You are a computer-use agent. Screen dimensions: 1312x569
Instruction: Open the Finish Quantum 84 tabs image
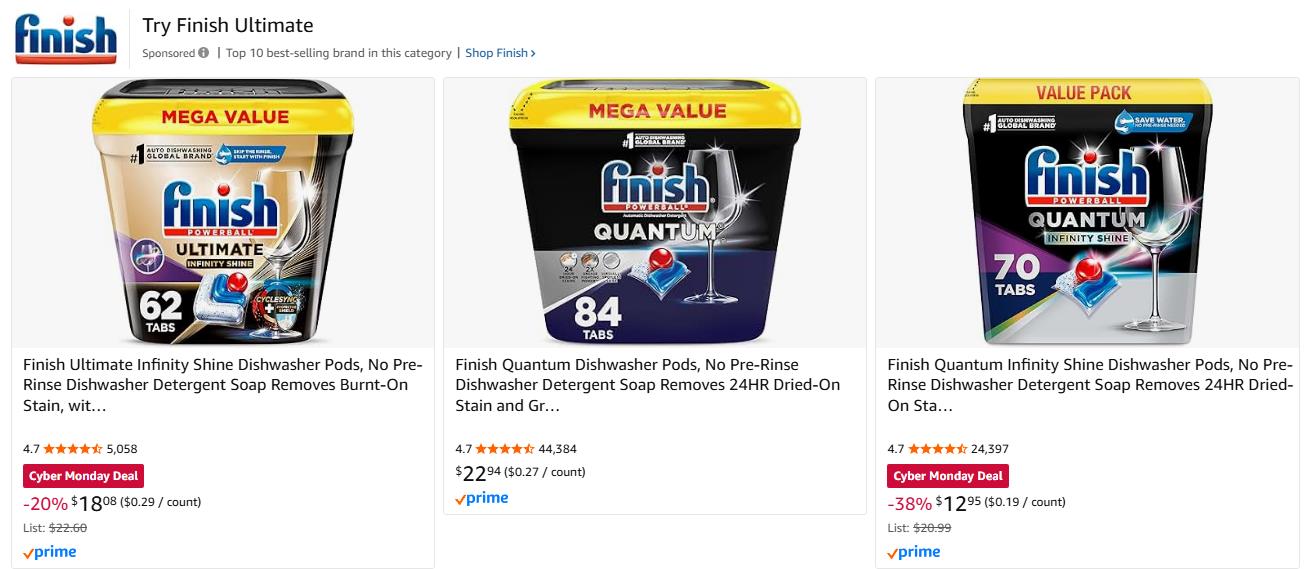pos(655,213)
